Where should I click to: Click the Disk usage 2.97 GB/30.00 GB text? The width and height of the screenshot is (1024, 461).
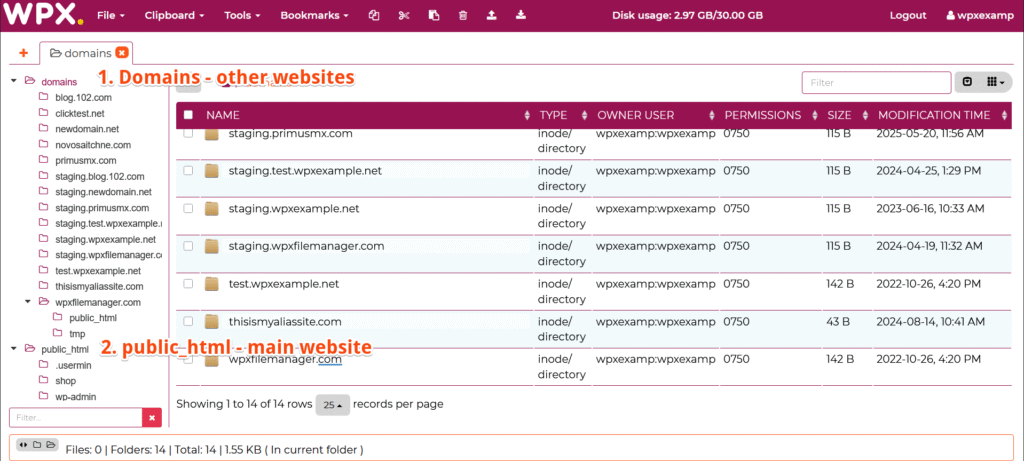pyautogui.click(x=687, y=16)
